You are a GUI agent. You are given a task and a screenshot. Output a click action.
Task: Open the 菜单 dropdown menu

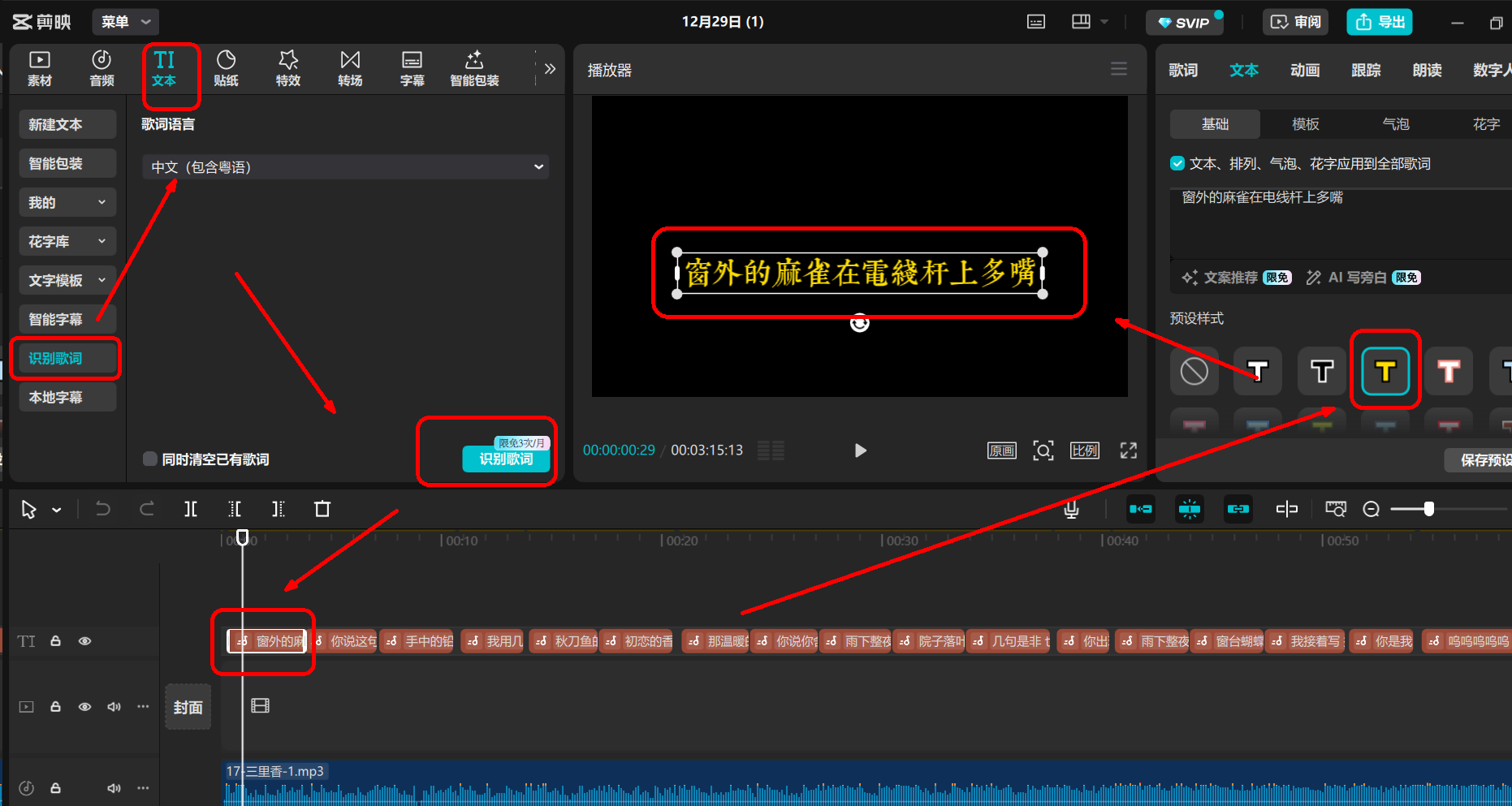pos(126,22)
